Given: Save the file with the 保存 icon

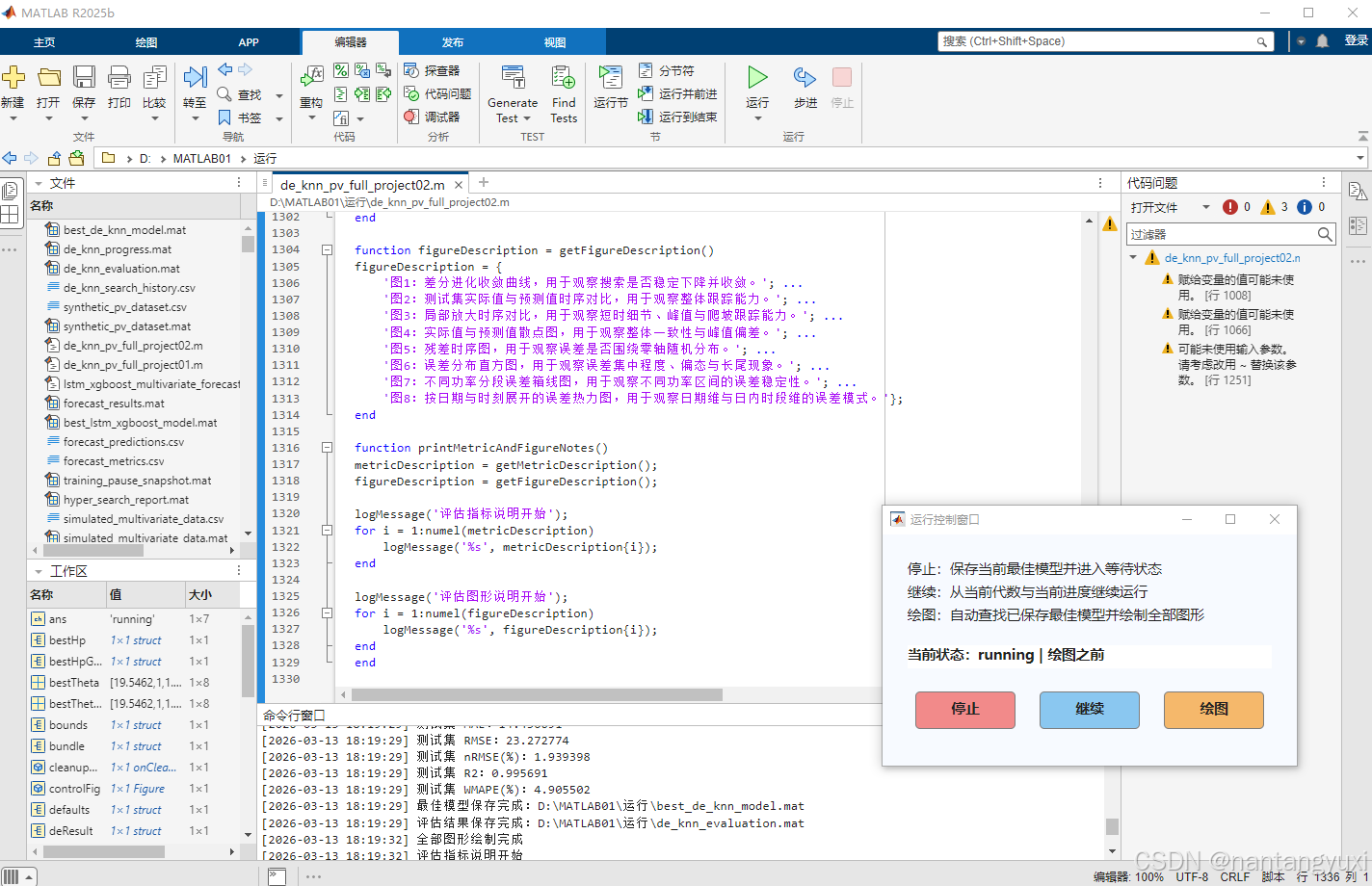Looking at the screenshot, I should [84, 77].
